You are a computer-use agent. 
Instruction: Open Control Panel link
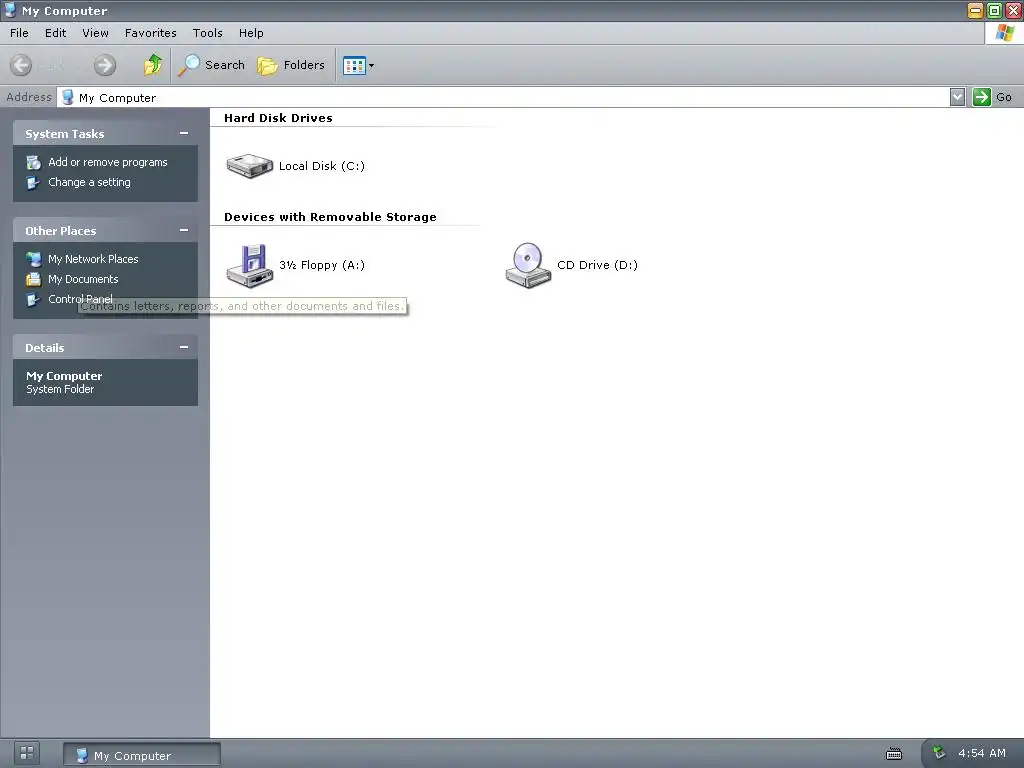[80, 299]
